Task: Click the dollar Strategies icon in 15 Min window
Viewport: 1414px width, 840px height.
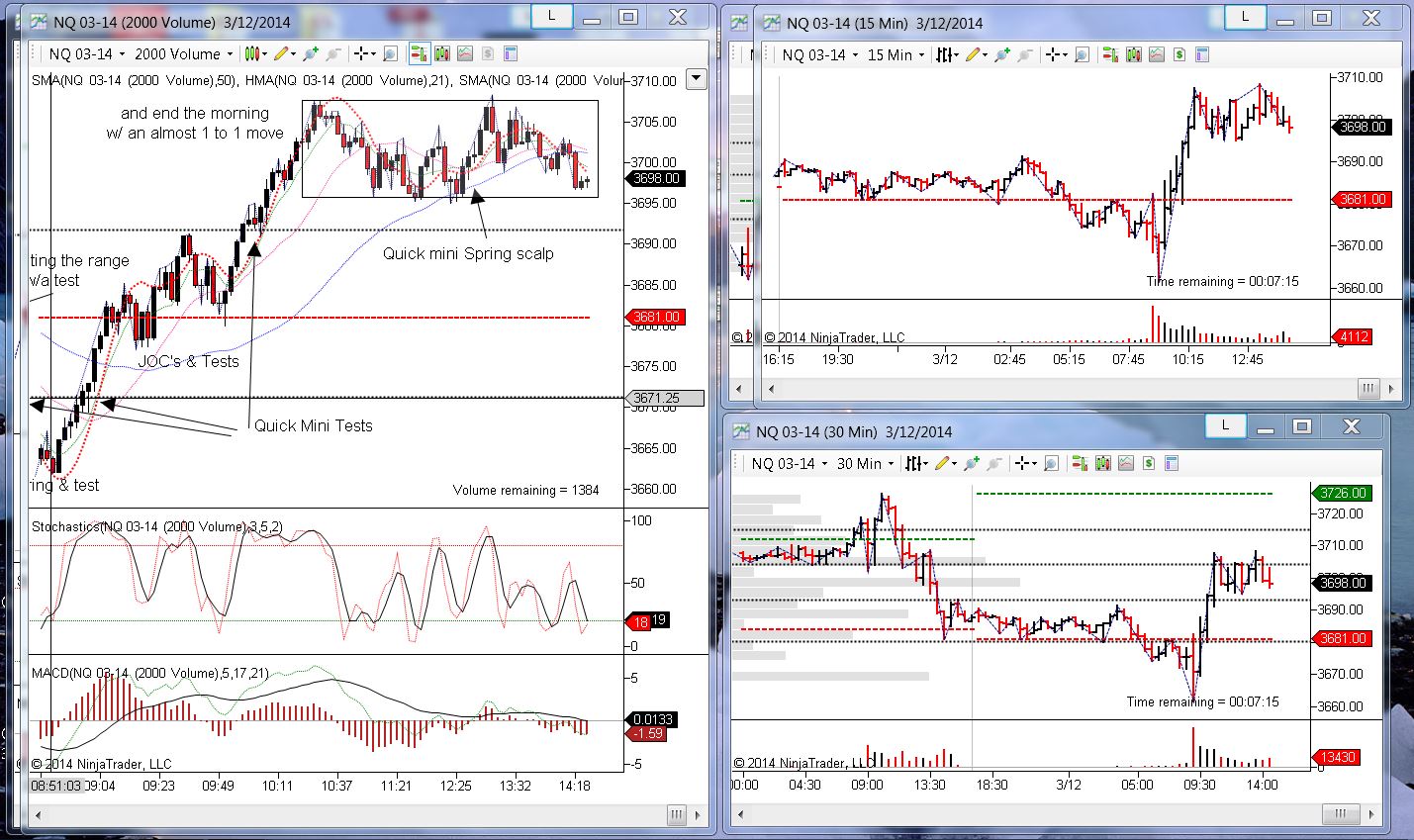Action: [x=1178, y=55]
